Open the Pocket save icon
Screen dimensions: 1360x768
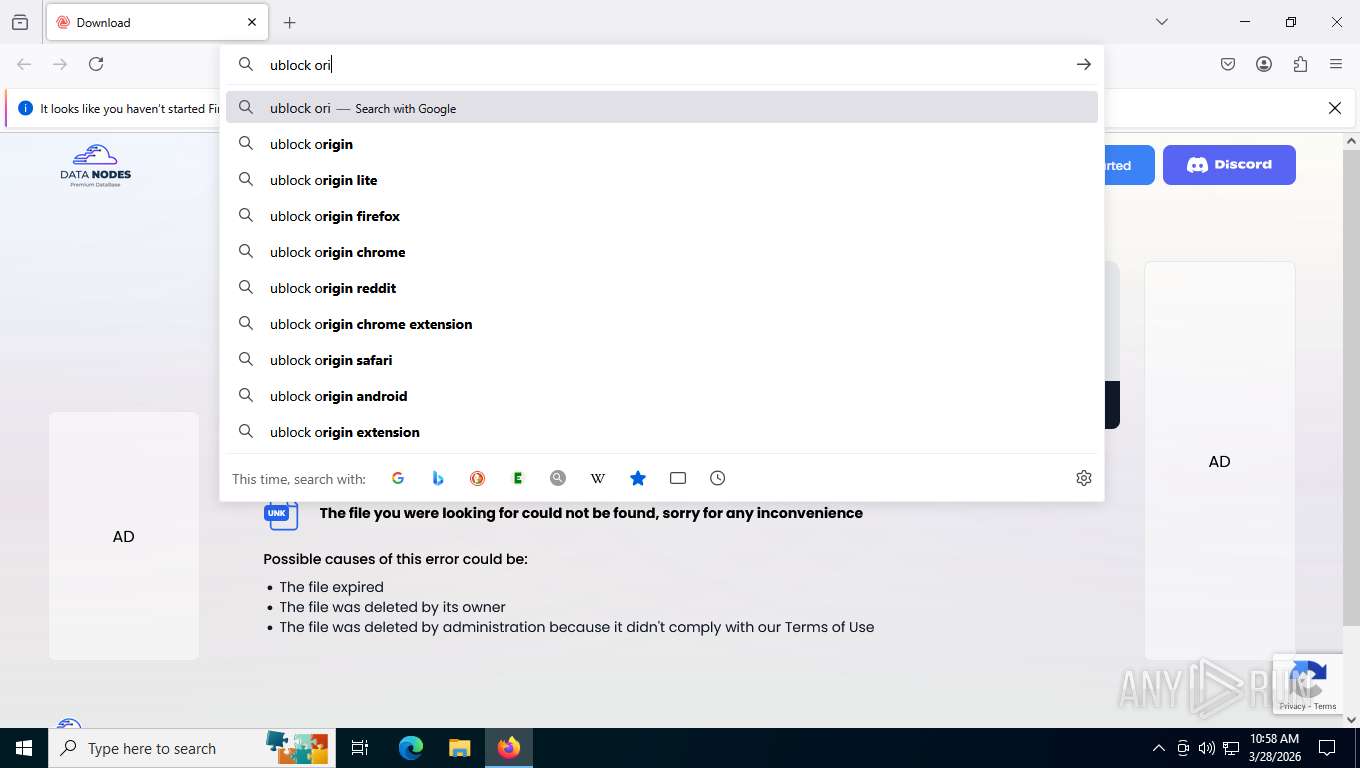tap(1228, 64)
